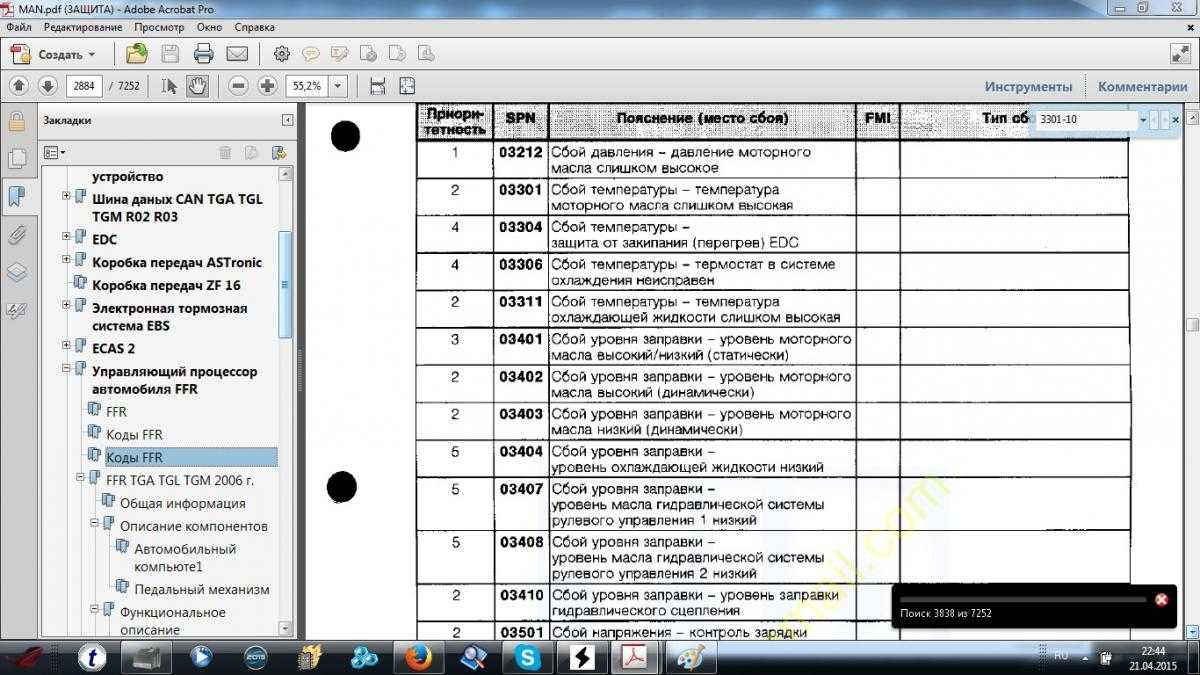Fit one full page icon
Image resolution: width=1200 pixels, height=675 pixels.
tap(407, 86)
